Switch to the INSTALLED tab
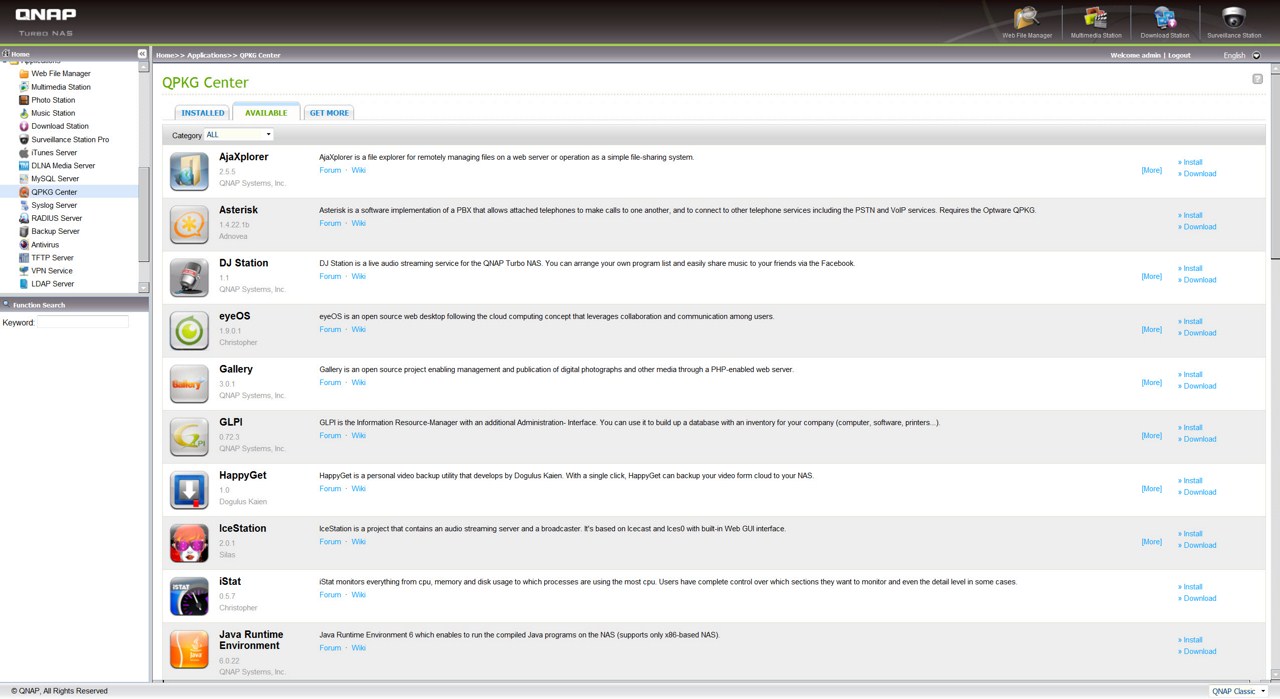 coord(203,113)
